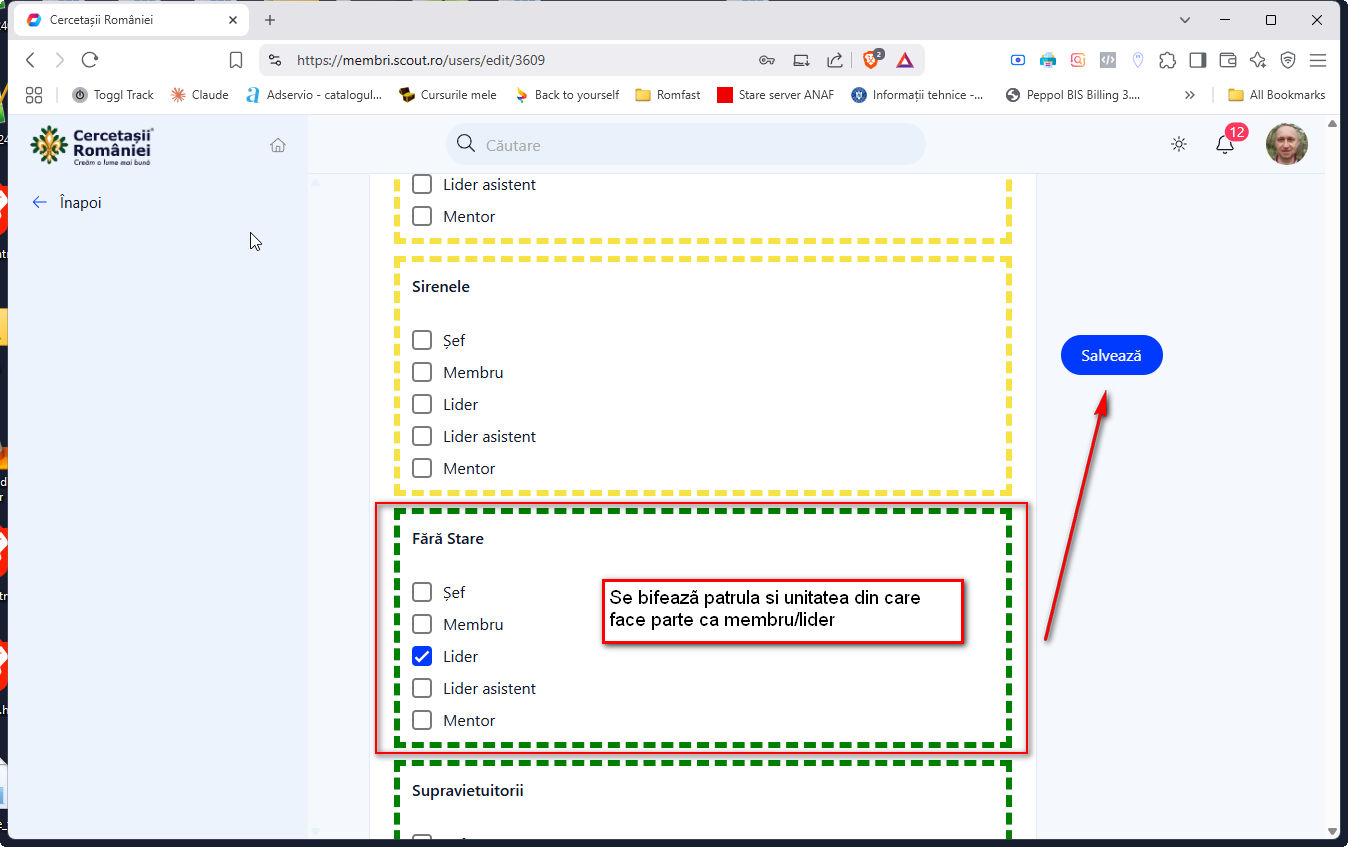Screen dimensions: 1348x847
Task: Check Membru under Sirenele
Action: tap(422, 372)
